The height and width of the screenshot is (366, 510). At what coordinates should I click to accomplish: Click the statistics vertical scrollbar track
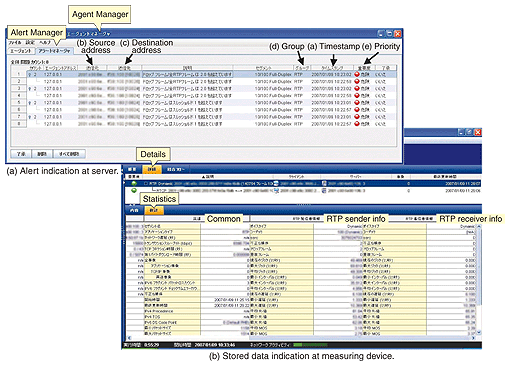point(479,279)
